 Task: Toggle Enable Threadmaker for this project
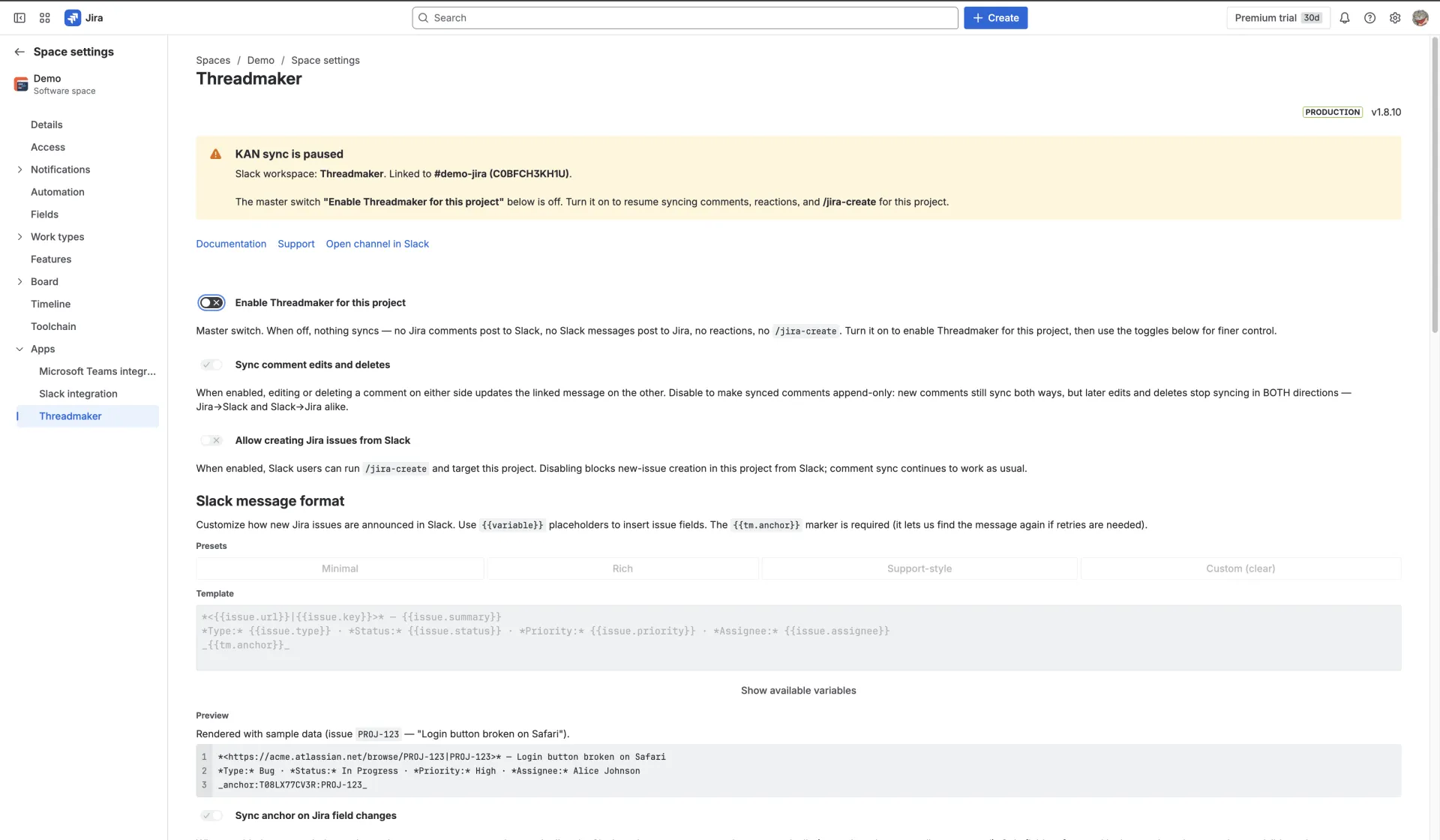click(x=211, y=303)
